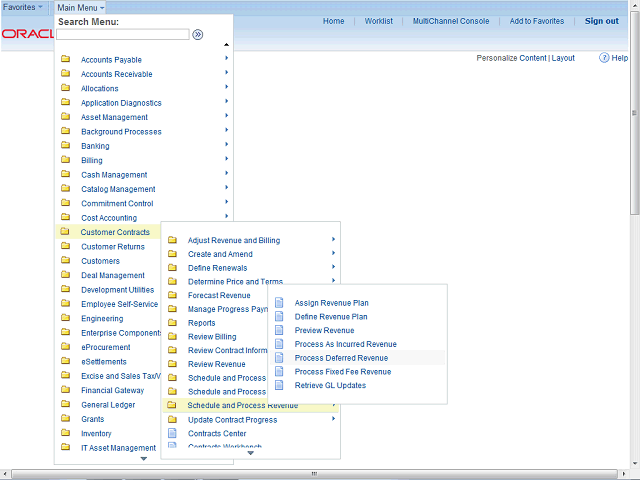The width and height of the screenshot is (640, 480).
Task: Click the Sign out link
Action: pyautogui.click(x=601, y=21)
